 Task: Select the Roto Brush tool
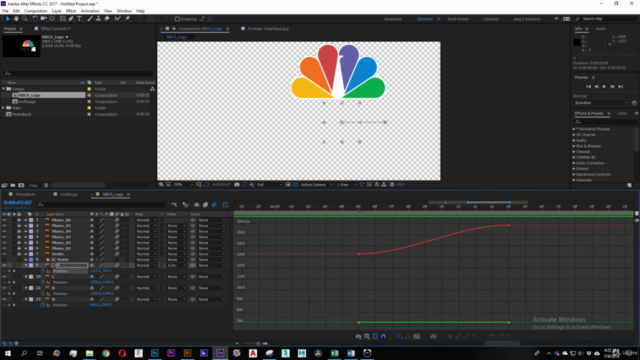click(x=118, y=19)
